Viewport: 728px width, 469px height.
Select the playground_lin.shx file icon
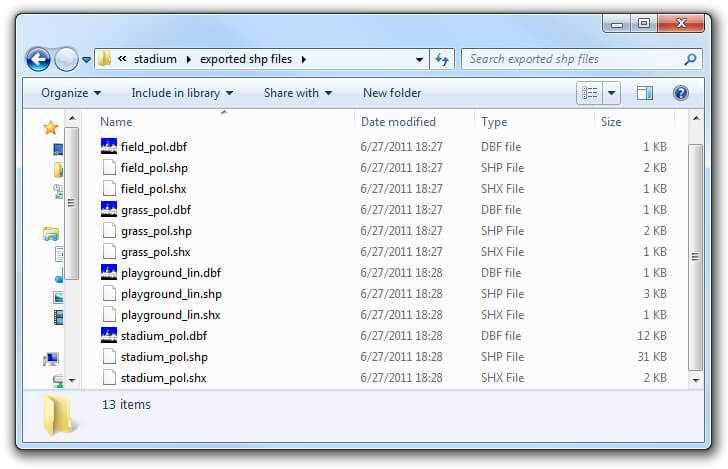[109, 314]
